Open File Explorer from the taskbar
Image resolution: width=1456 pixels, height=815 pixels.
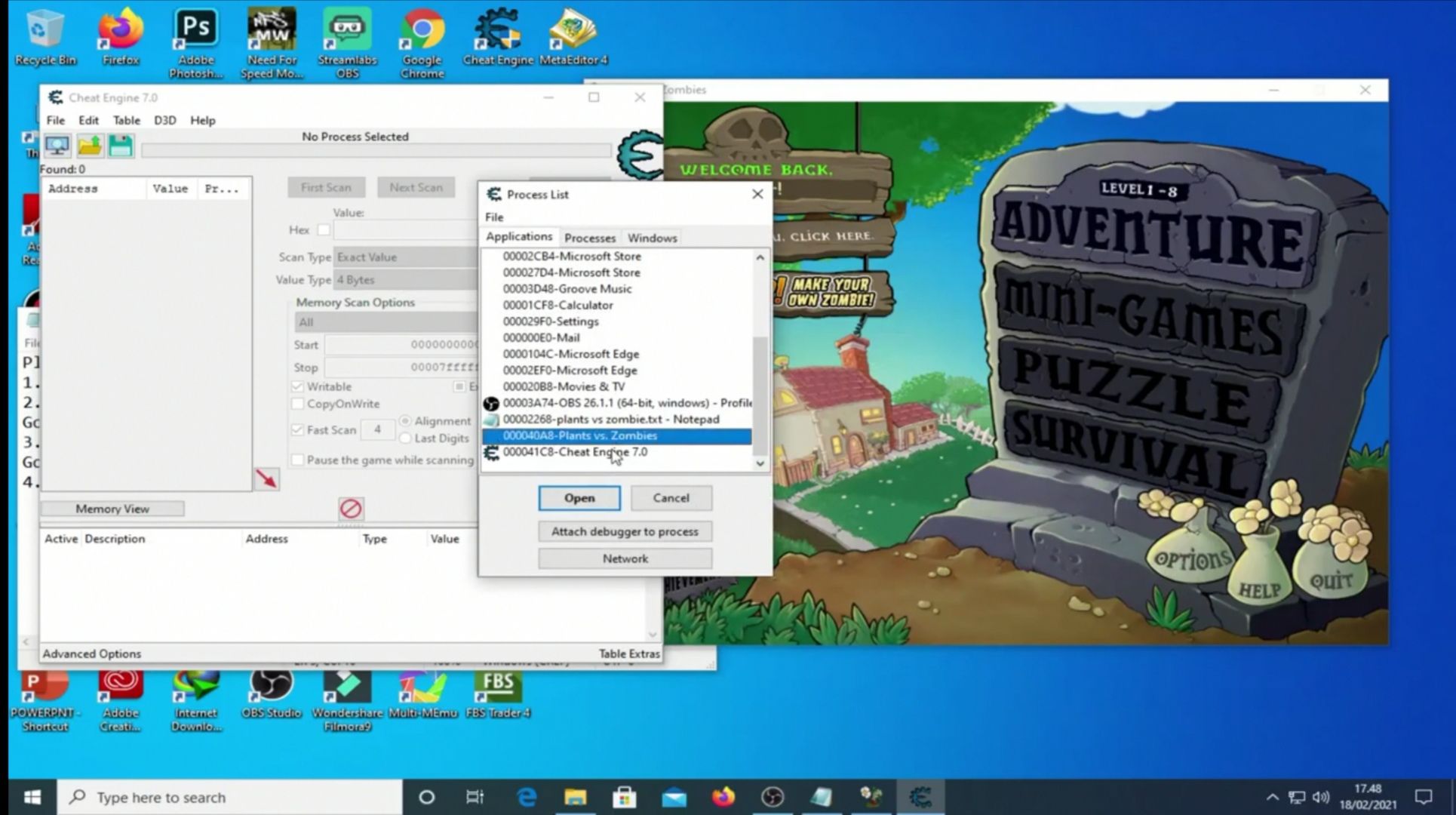tap(575, 797)
